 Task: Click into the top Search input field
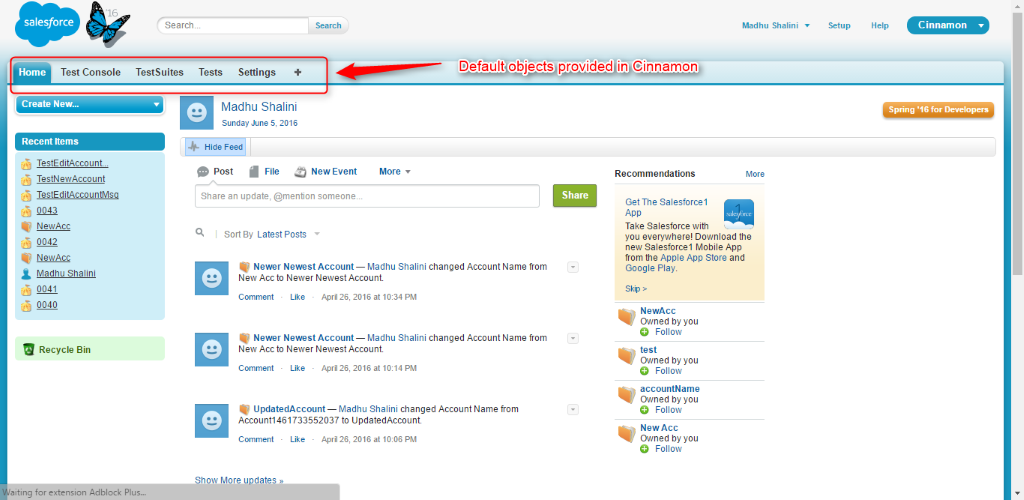pos(233,25)
